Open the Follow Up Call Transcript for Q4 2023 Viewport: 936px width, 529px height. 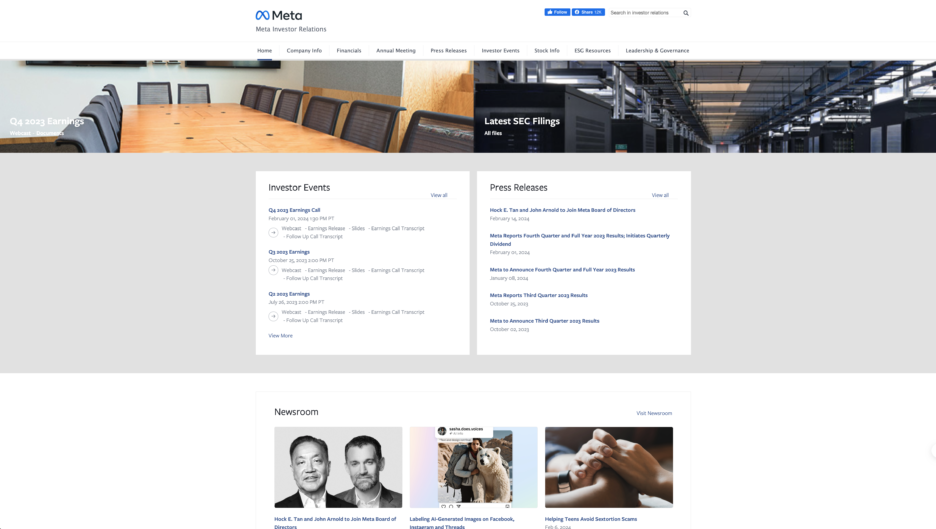coord(314,236)
